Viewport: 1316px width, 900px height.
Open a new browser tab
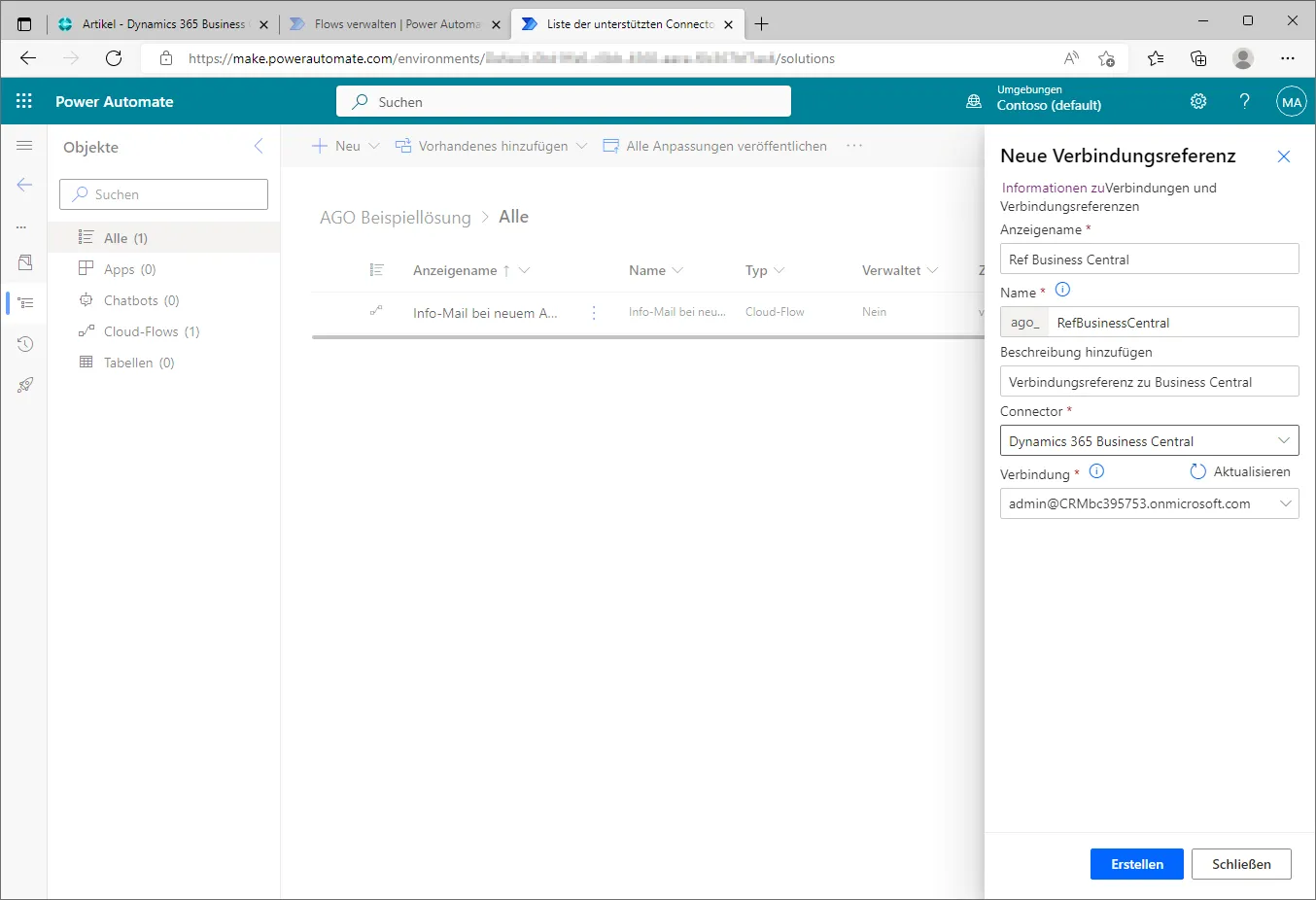click(x=762, y=24)
